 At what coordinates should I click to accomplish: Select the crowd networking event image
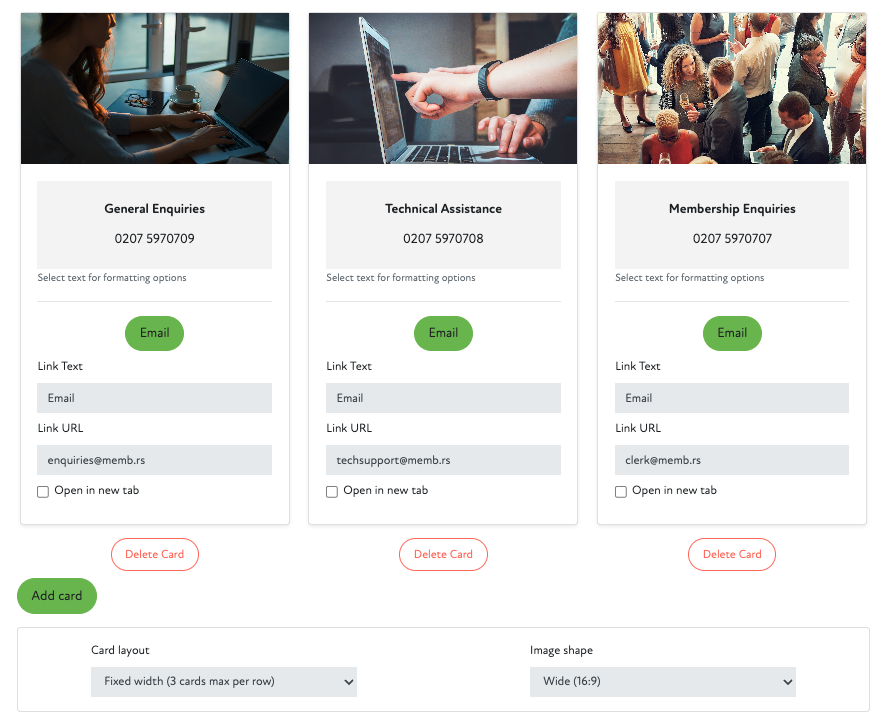[732, 89]
